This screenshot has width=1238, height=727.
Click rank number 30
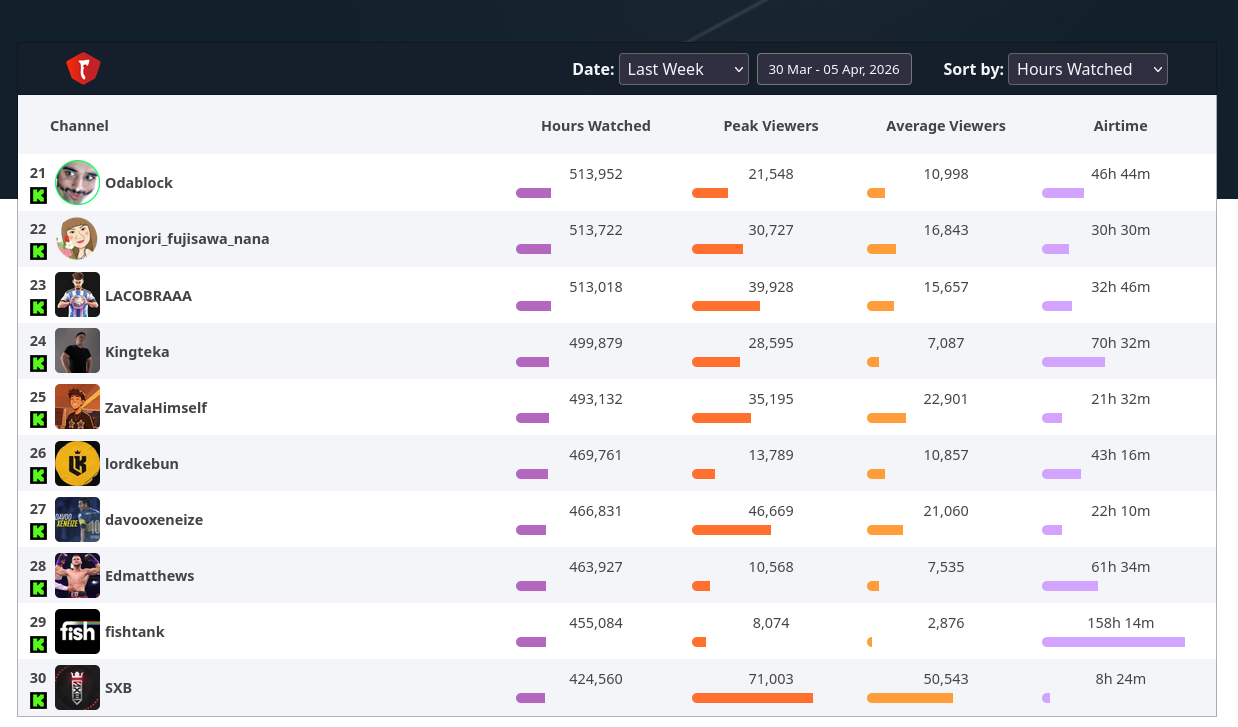(x=38, y=678)
